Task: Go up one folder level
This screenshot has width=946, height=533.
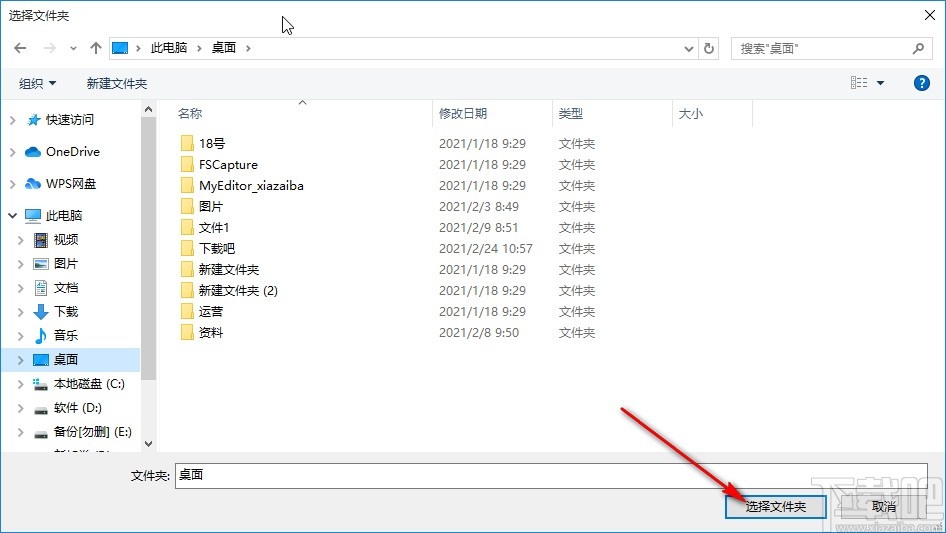Action: point(95,48)
